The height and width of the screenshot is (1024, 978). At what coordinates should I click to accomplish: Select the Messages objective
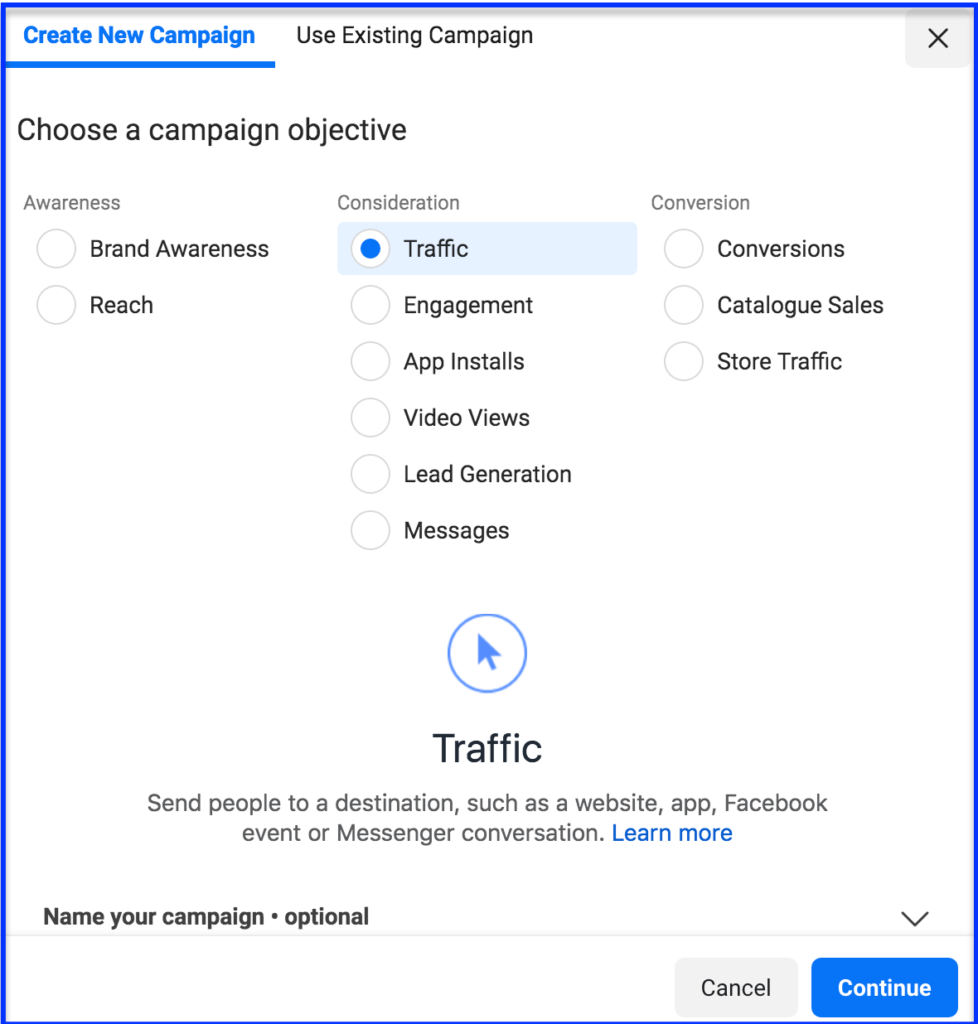[x=371, y=530]
